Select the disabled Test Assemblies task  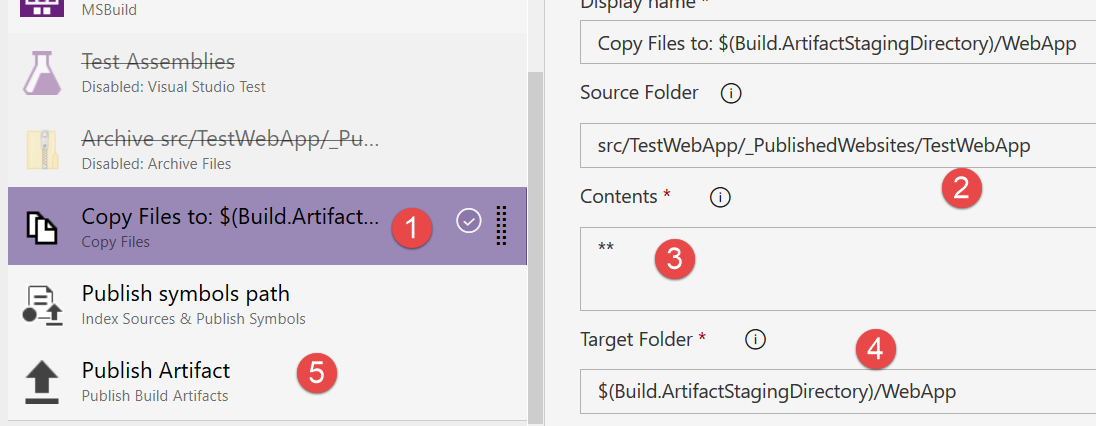click(x=200, y=73)
